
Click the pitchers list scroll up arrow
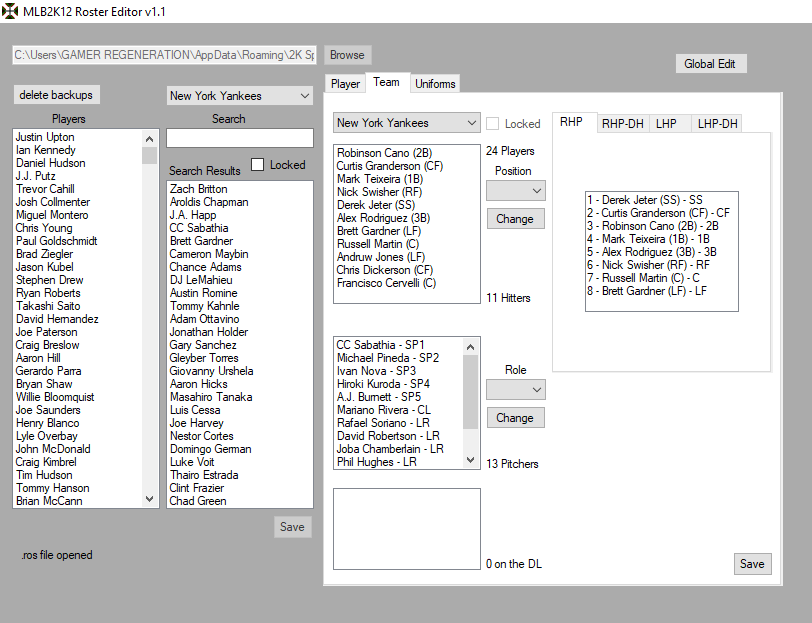point(470,347)
